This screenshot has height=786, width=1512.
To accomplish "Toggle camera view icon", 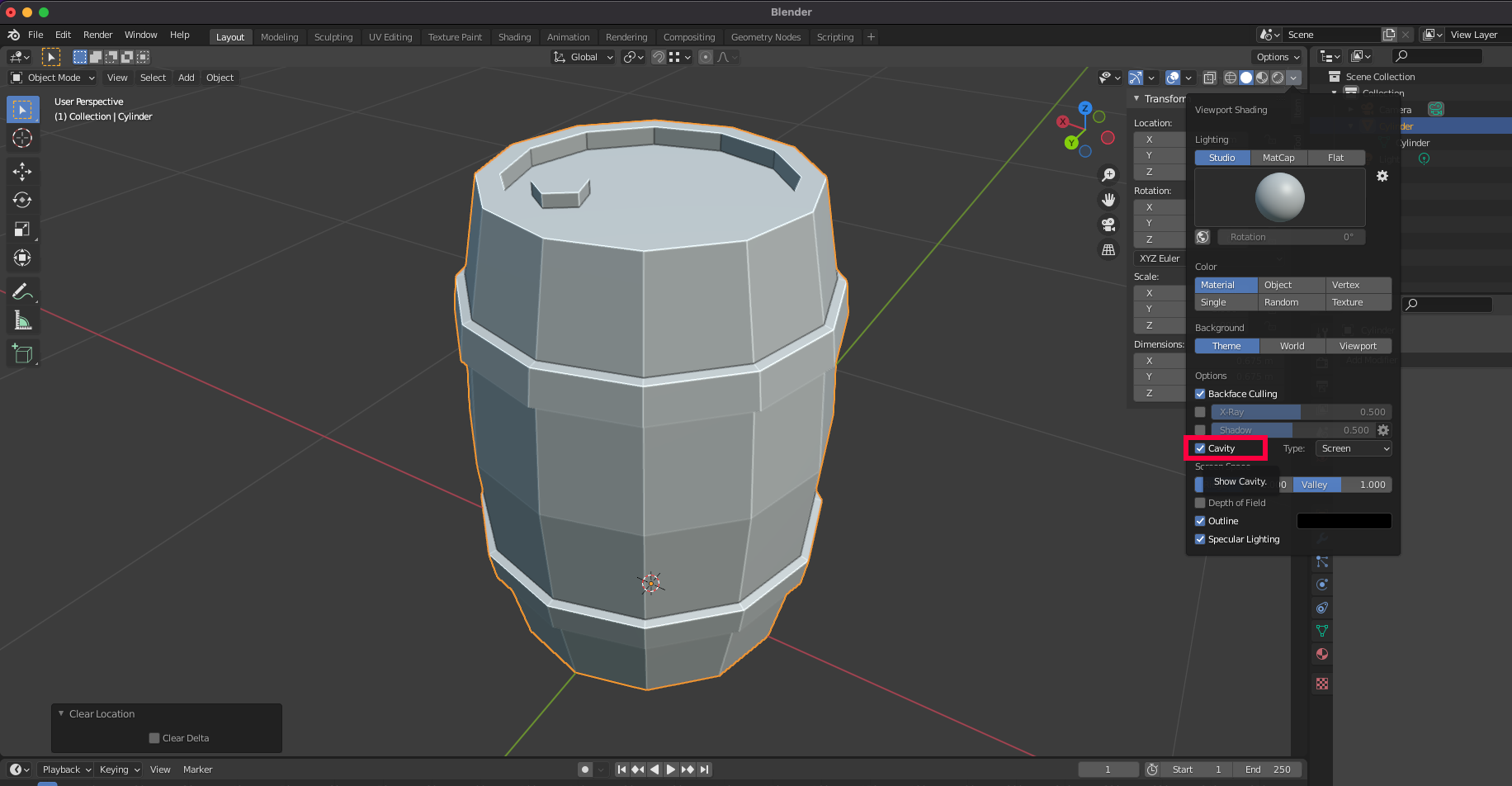I will (x=1108, y=225).
